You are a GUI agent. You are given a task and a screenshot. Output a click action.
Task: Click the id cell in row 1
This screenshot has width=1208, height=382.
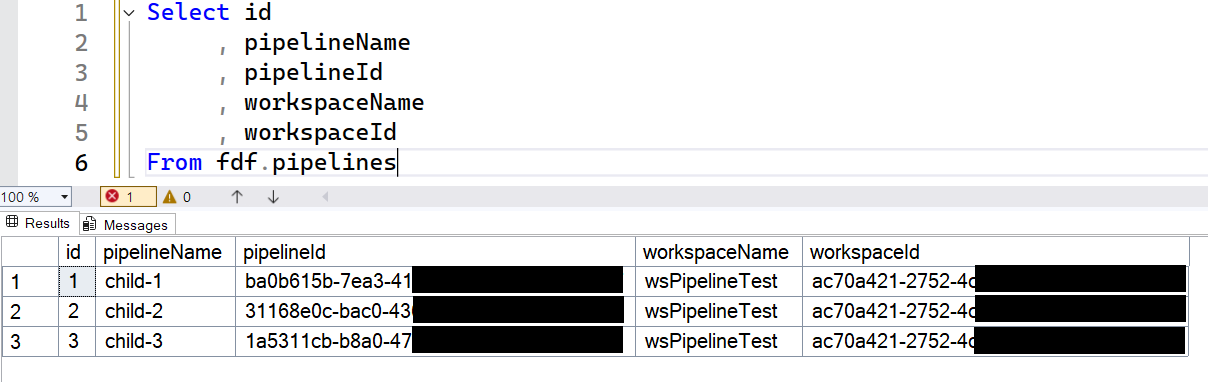pos(76,282)
